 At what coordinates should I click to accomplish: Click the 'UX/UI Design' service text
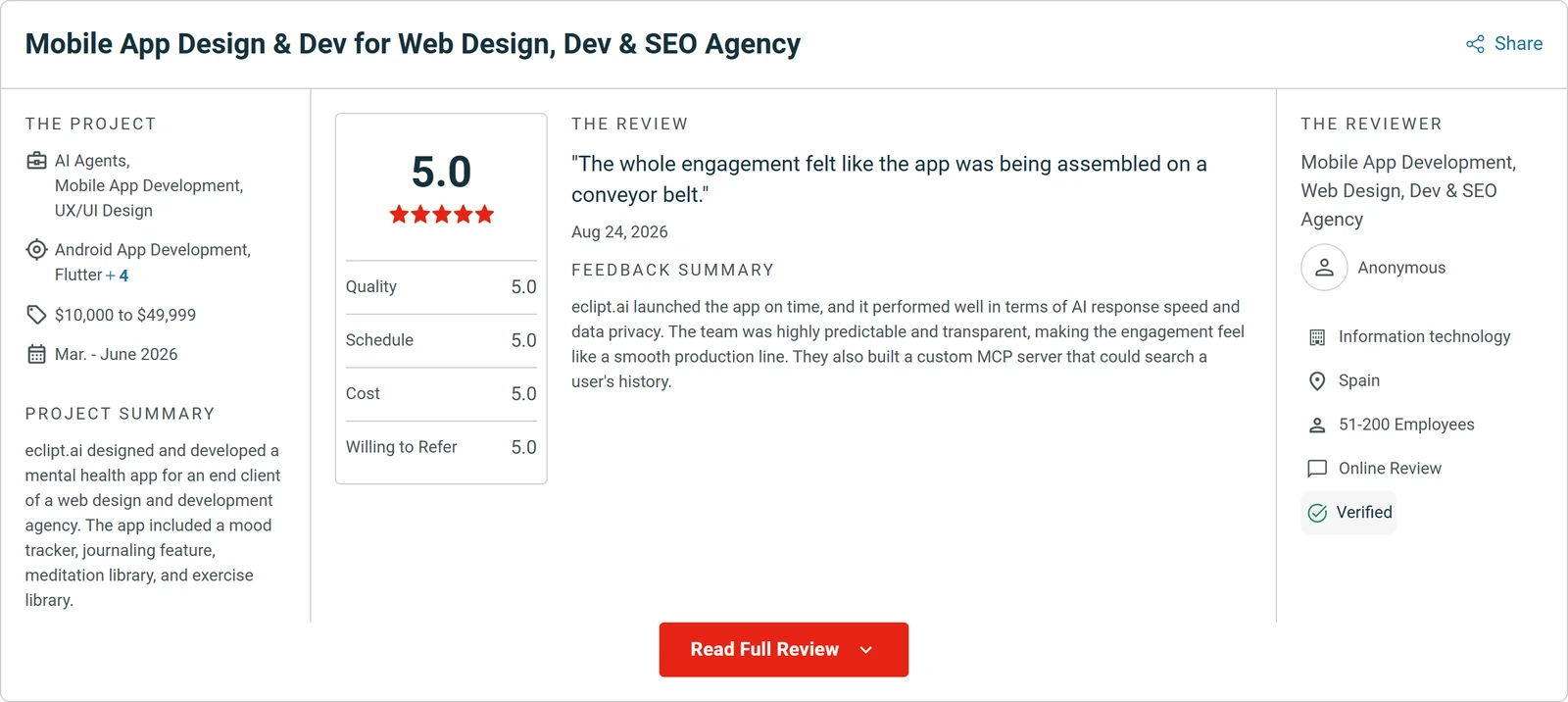click(x=104, y=211)
